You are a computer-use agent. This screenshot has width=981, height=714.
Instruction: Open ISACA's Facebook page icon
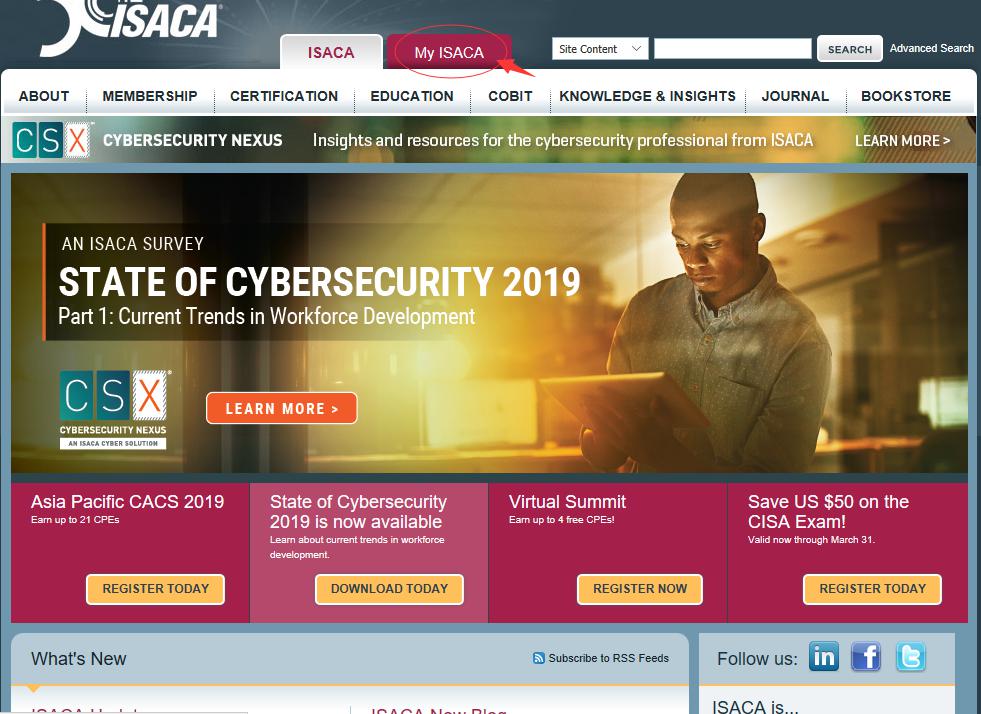[x=866, y=656]
